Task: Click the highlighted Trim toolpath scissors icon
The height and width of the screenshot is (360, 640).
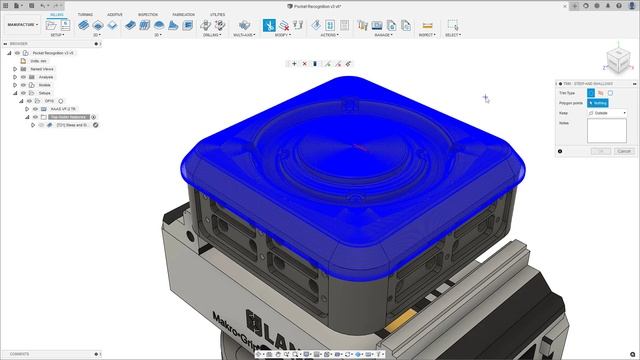Action: pyautogui.click(x=269, y=25)
